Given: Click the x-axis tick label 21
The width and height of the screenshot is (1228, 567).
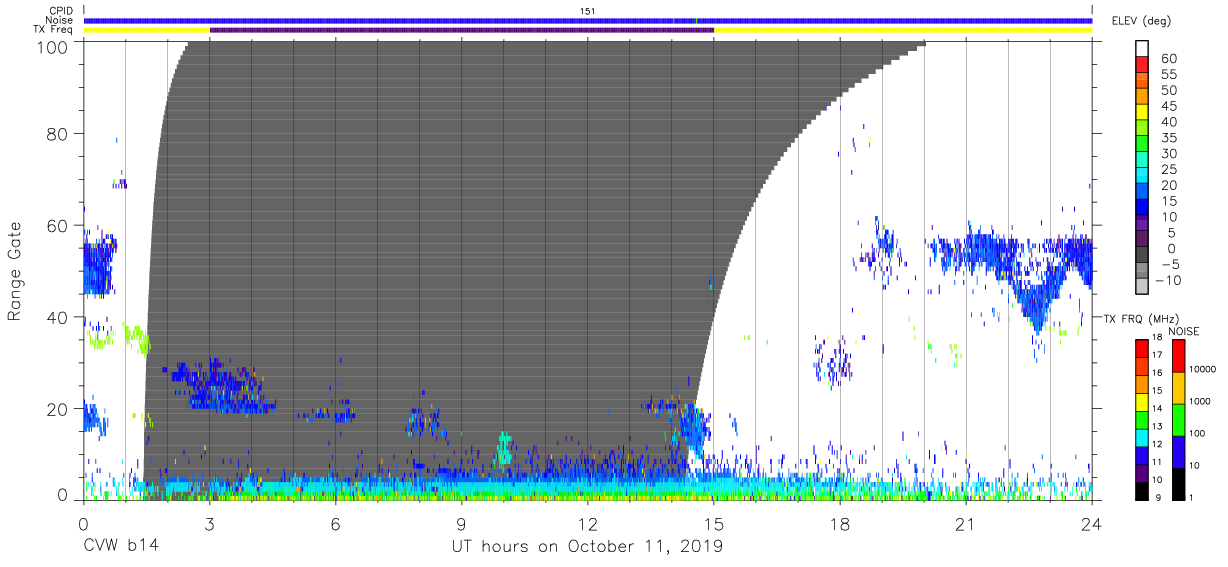Looking at the screenshot, I should (966, 525).
